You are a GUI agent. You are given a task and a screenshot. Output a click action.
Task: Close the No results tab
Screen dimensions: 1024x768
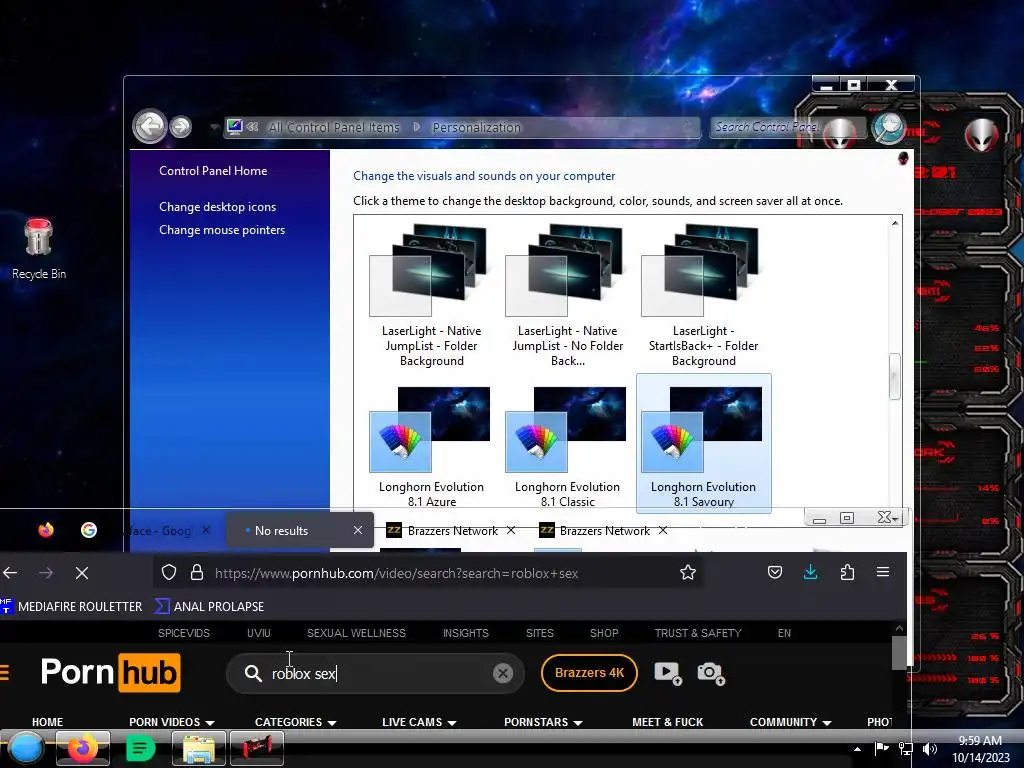click(x=358, y=530)
